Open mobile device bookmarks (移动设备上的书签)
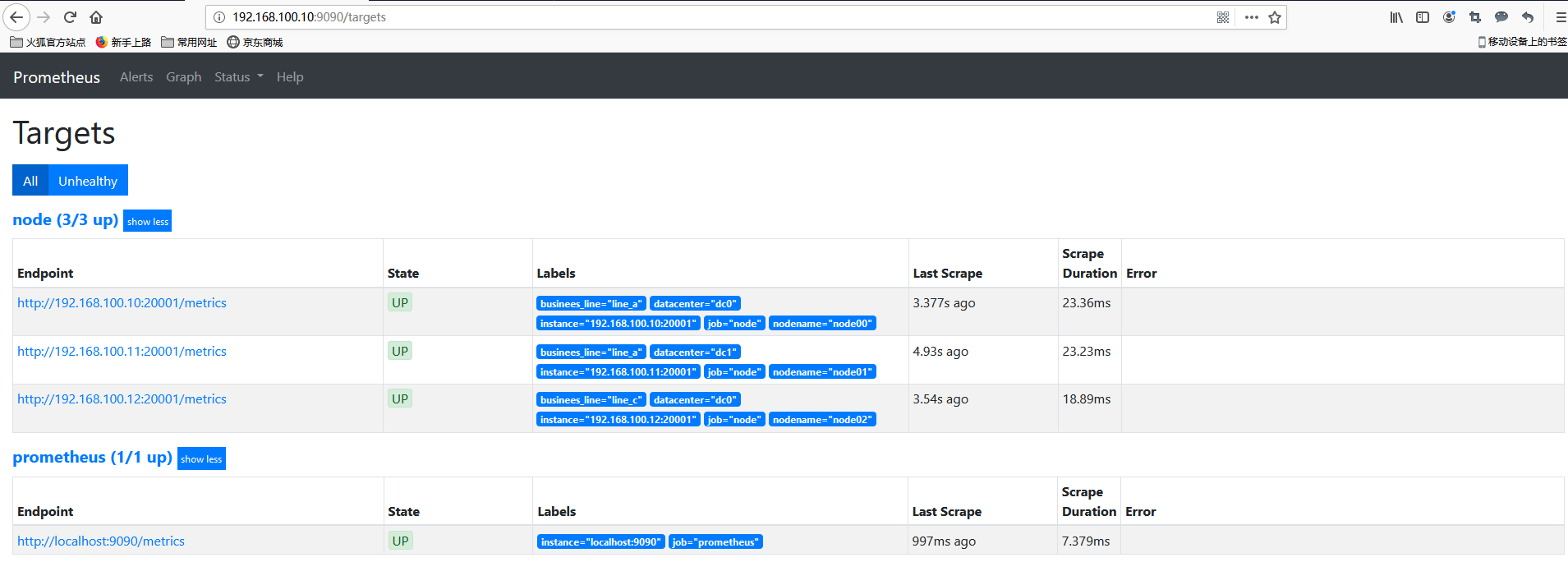The image size is (1568, 562). pos(1522,42)
